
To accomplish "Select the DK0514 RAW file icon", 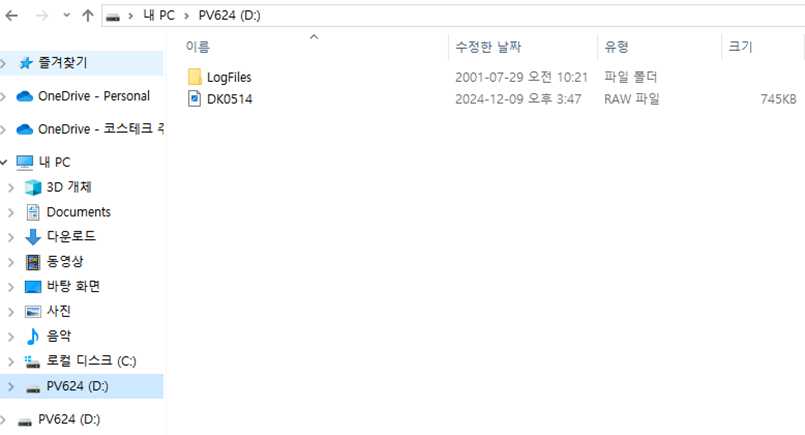I will tap(195, 99).
